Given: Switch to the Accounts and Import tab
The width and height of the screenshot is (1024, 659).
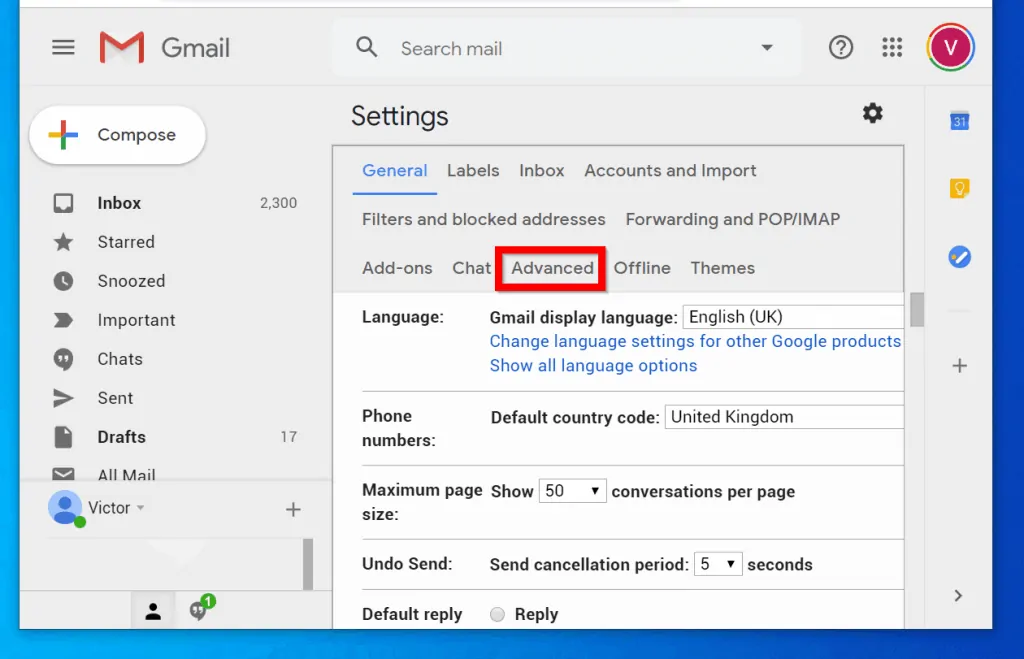Looking at the screenshot, I should pos(670,170).
